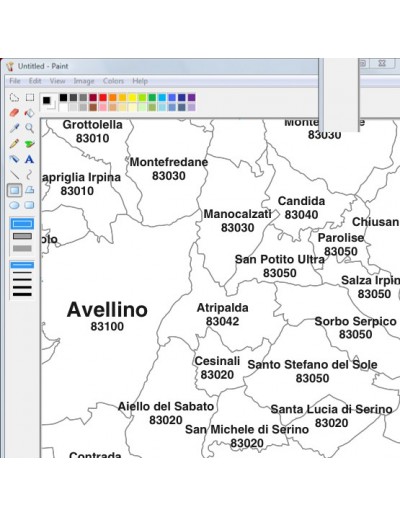Screen dimensions: 400x517
Task: Select the Magnifier tool
Action: tap(30, 128)
